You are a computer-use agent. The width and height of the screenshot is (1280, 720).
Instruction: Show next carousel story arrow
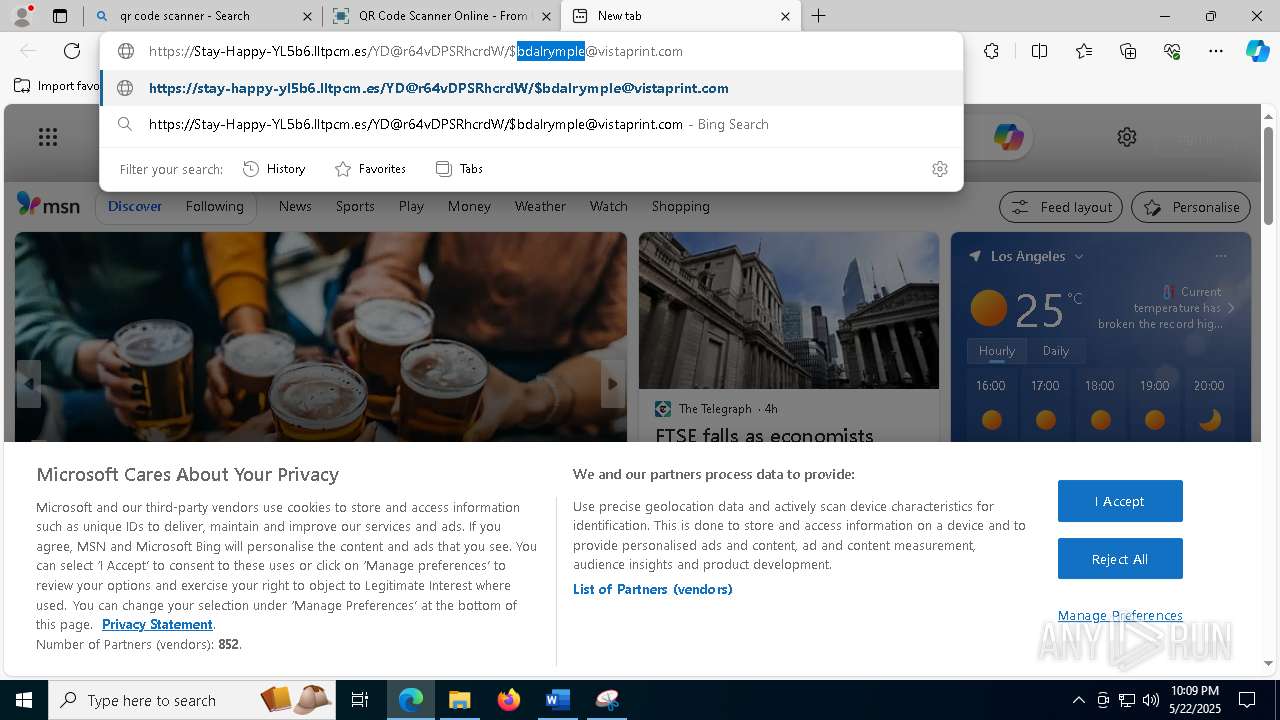(x=613, y=384)
